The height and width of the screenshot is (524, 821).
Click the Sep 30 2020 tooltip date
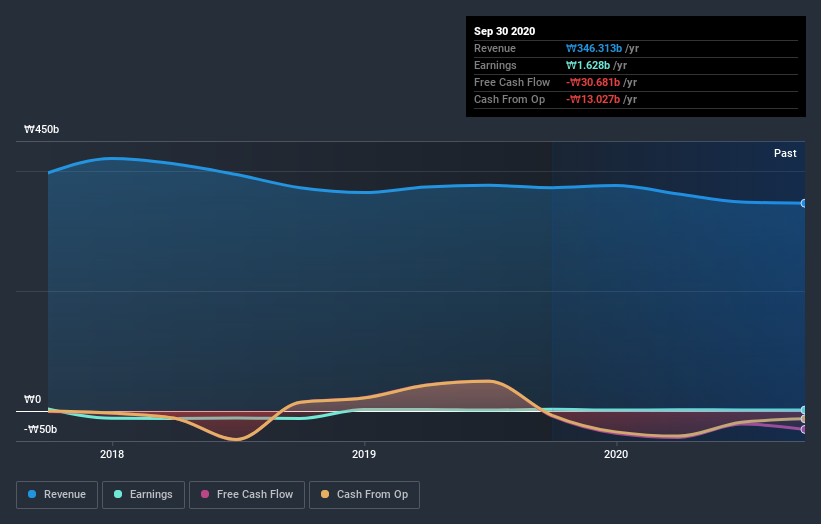point(504,31)
